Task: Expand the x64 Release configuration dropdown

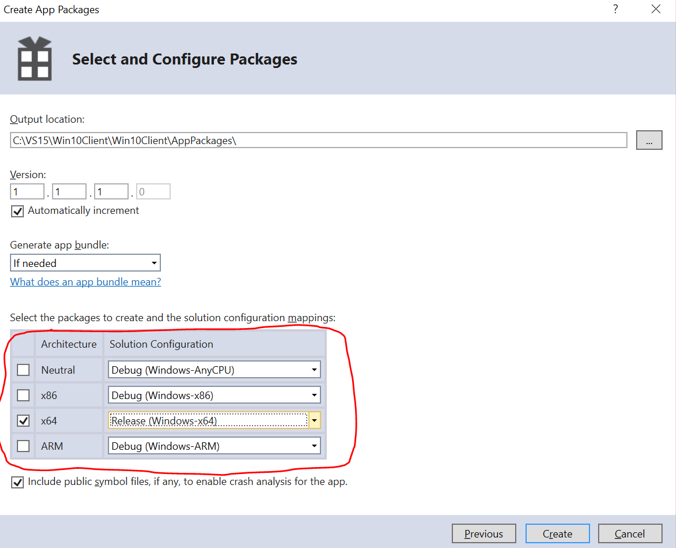Action: pos(314,421)
